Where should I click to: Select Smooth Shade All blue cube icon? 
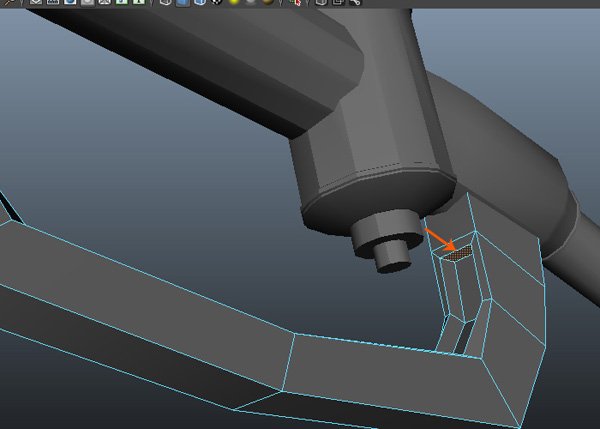pyautogui.click(x=183, y=2)
